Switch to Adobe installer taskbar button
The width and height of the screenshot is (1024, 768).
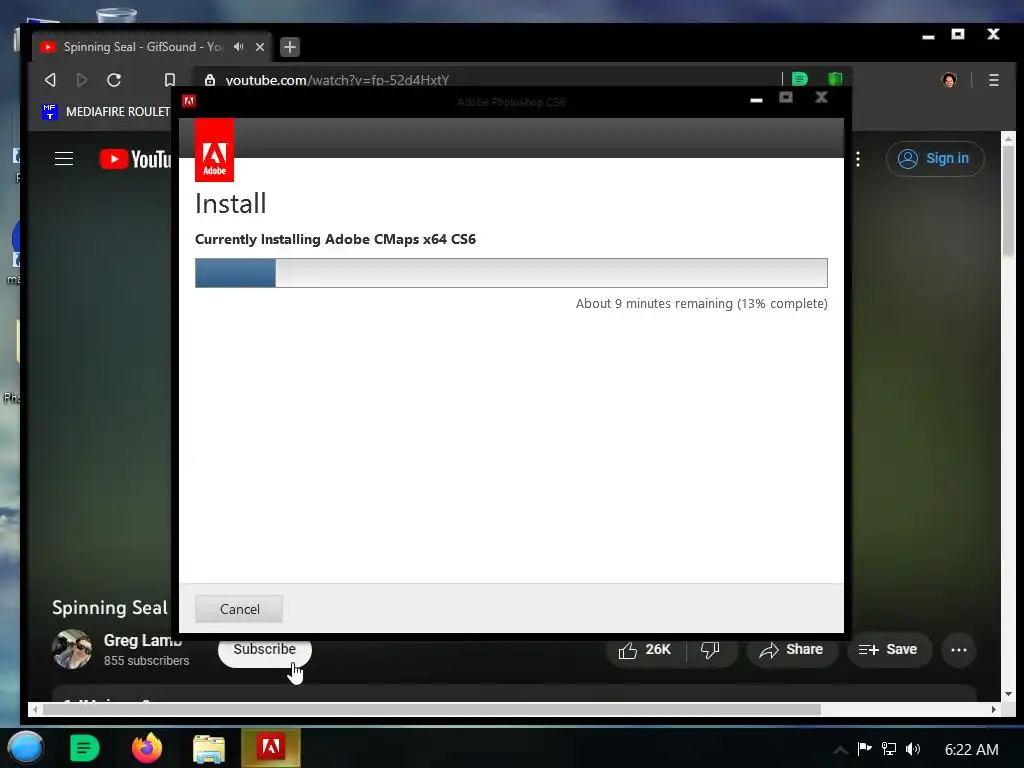click(x=271, y=747)
